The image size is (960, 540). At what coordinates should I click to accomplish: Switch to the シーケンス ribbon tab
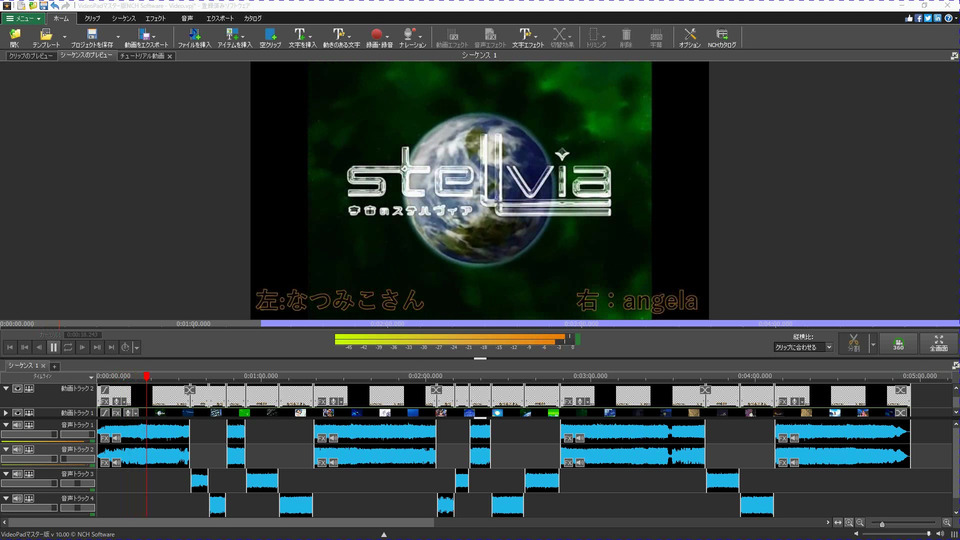pos(124,18)
